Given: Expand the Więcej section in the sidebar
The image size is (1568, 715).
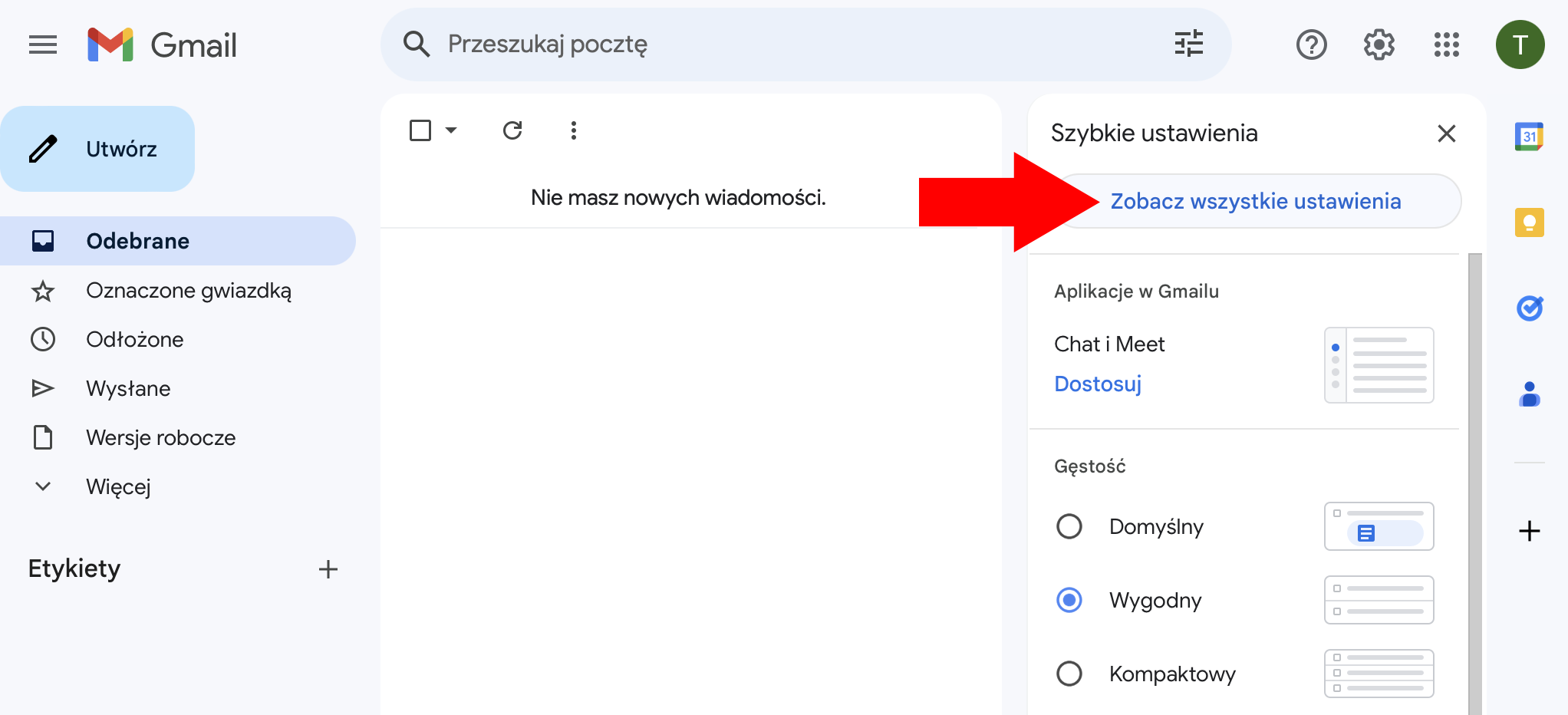Looking at the screenshot, I should pos(118,486).
